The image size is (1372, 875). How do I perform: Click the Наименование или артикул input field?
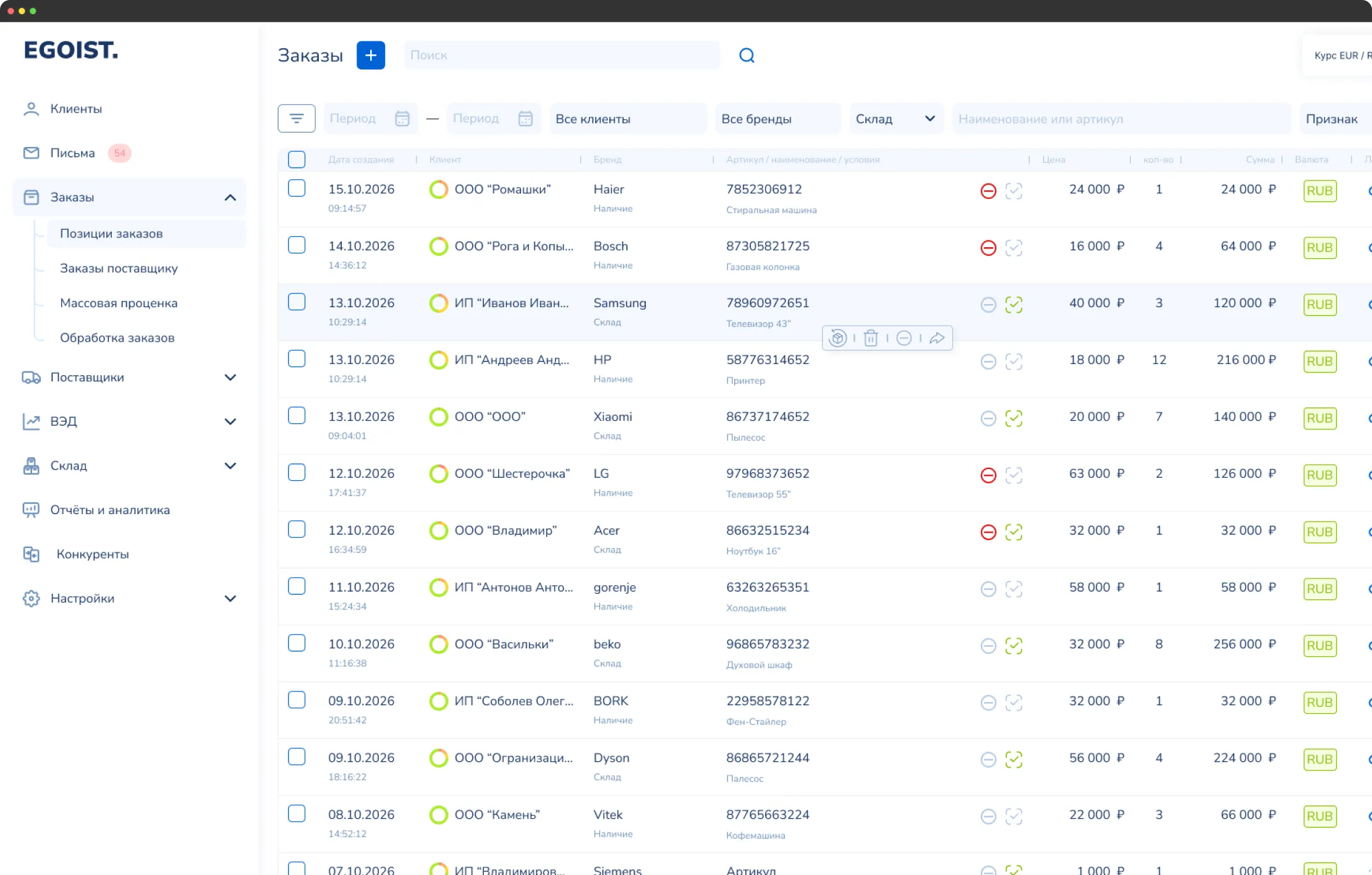point(1122,119)
